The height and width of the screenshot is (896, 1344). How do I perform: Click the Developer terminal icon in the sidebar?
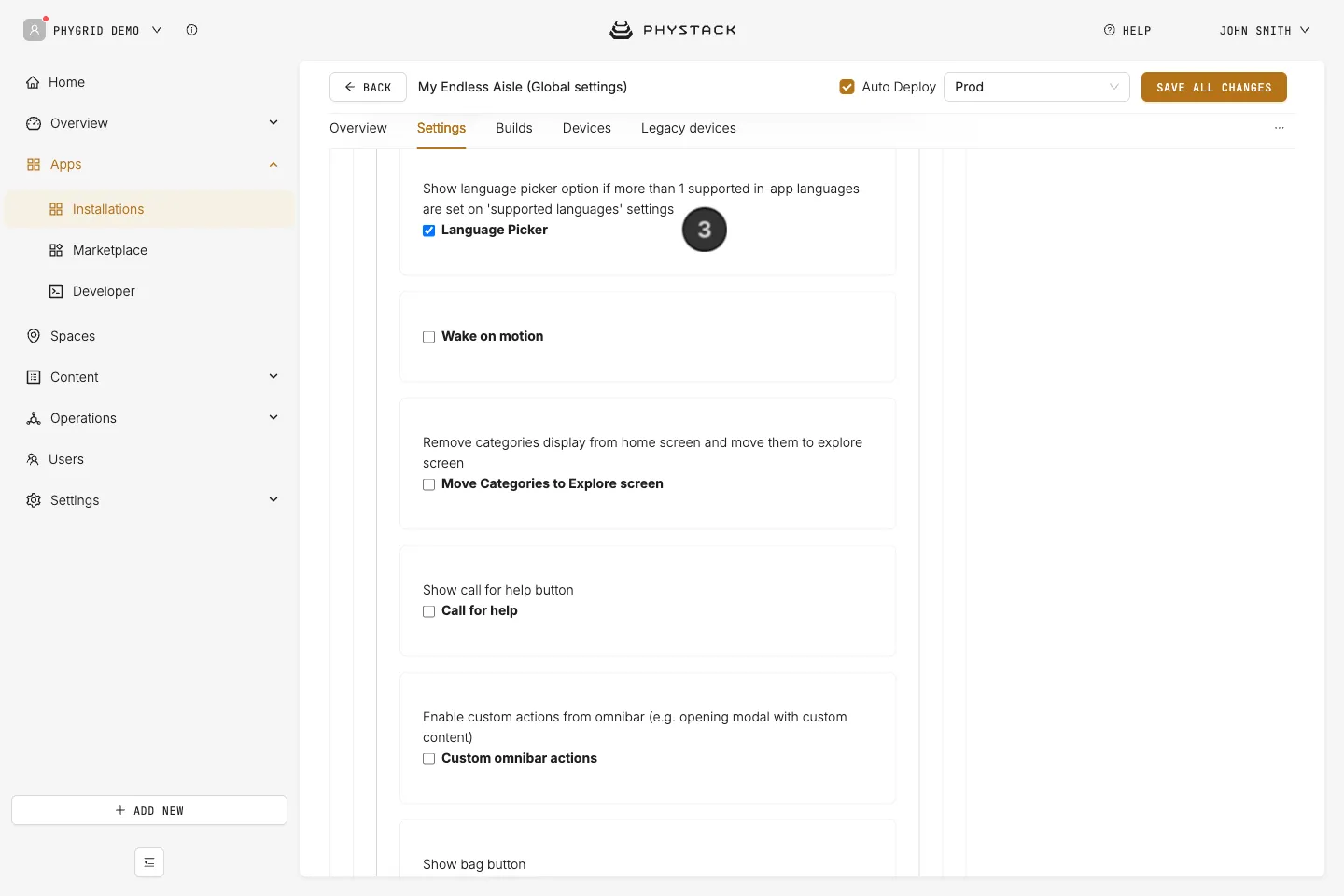click(56, 291)
